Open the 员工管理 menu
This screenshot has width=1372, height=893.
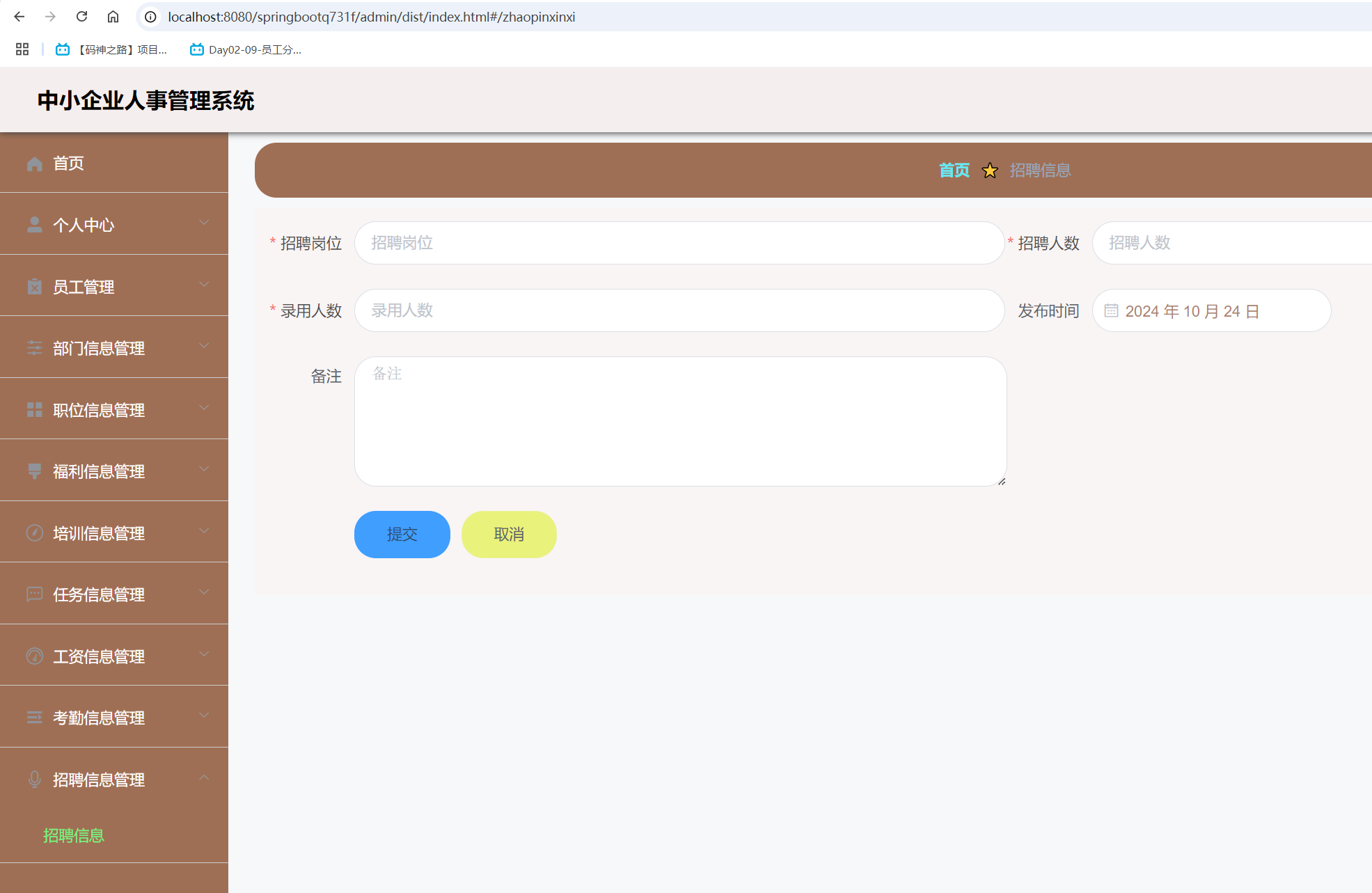(x=114, y=286)
